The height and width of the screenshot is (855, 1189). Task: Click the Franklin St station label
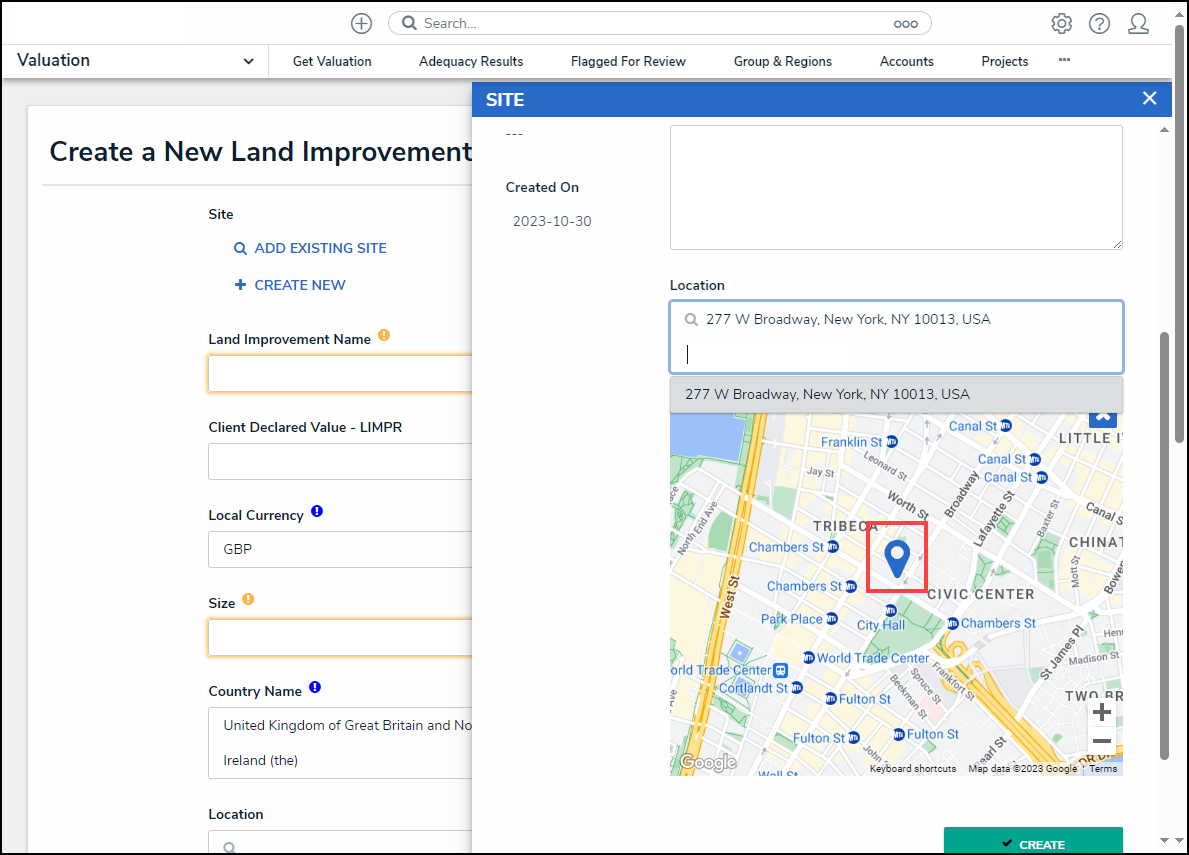pos(852,442)
